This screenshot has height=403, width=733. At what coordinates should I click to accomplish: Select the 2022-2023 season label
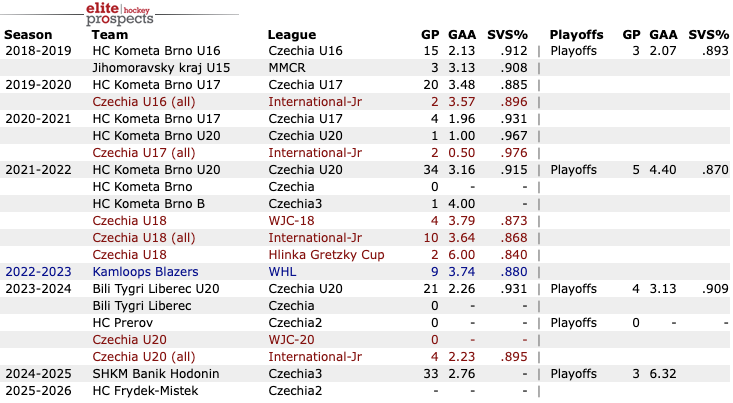click(x=40, y=271)
